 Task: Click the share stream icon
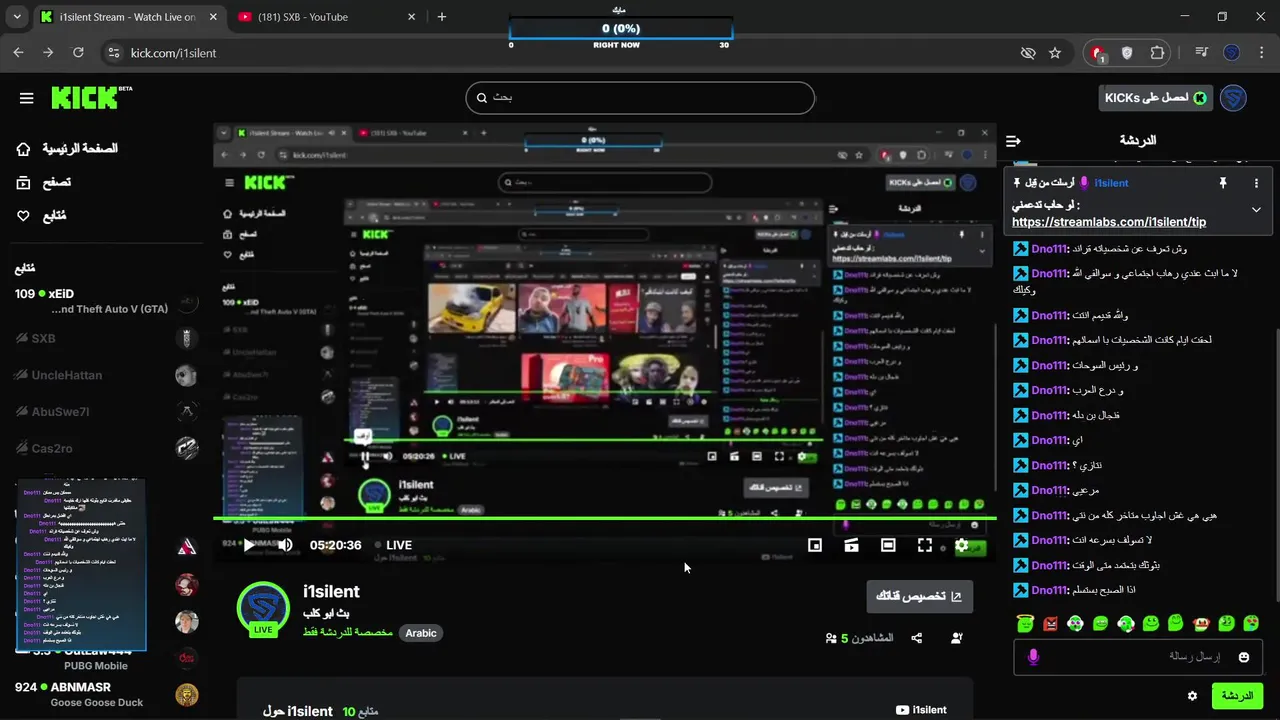click(916, 638)
